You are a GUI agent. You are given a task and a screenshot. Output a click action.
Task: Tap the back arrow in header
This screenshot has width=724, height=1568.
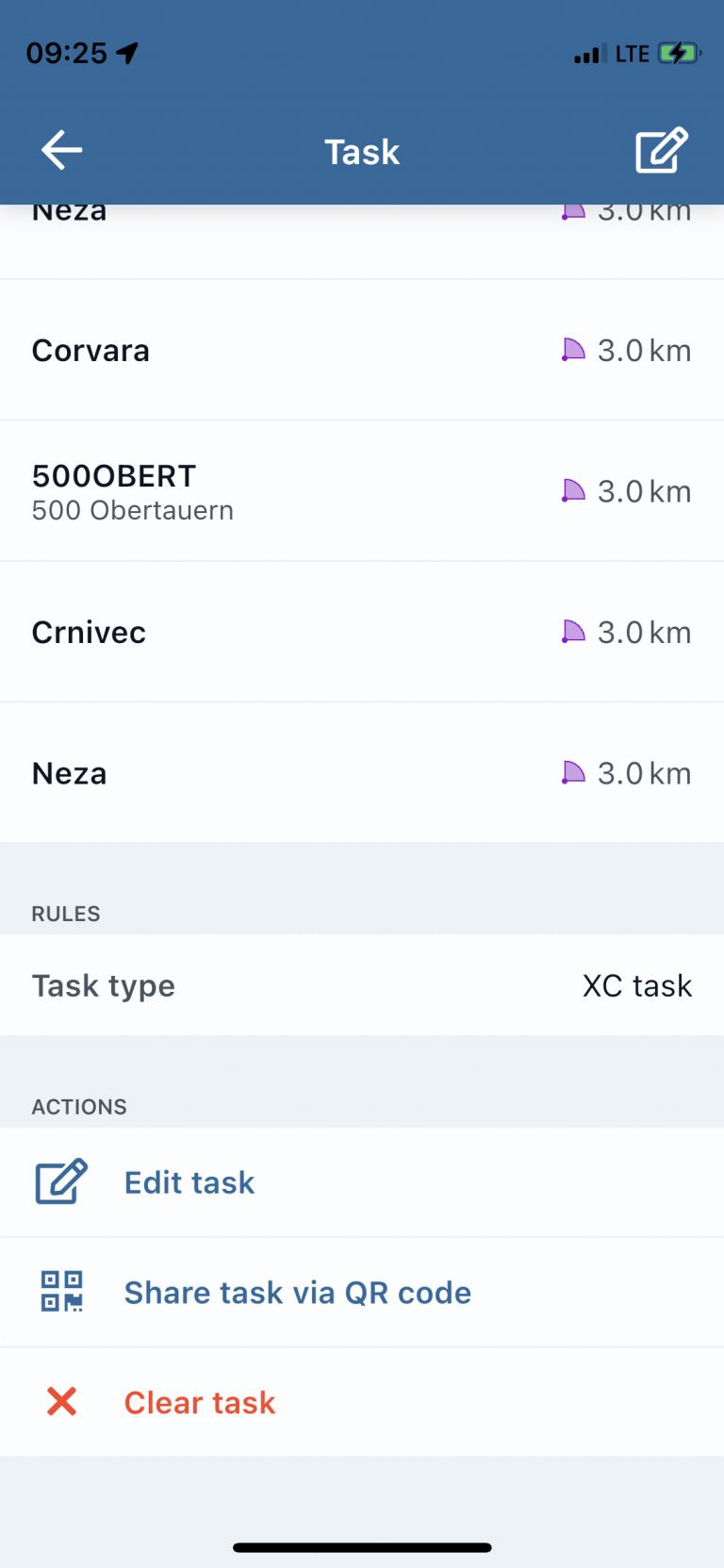62,151
